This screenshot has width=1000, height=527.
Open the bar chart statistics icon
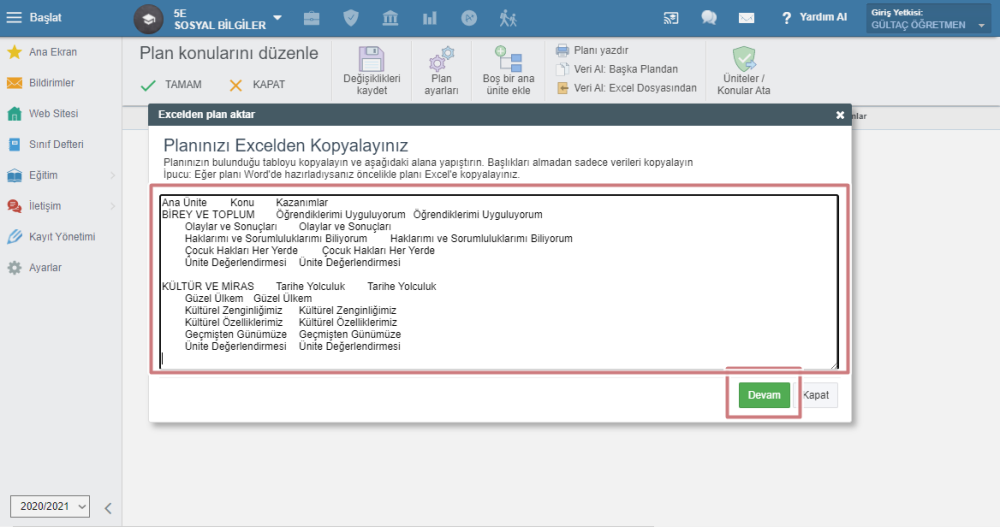[x=430, y=18]
